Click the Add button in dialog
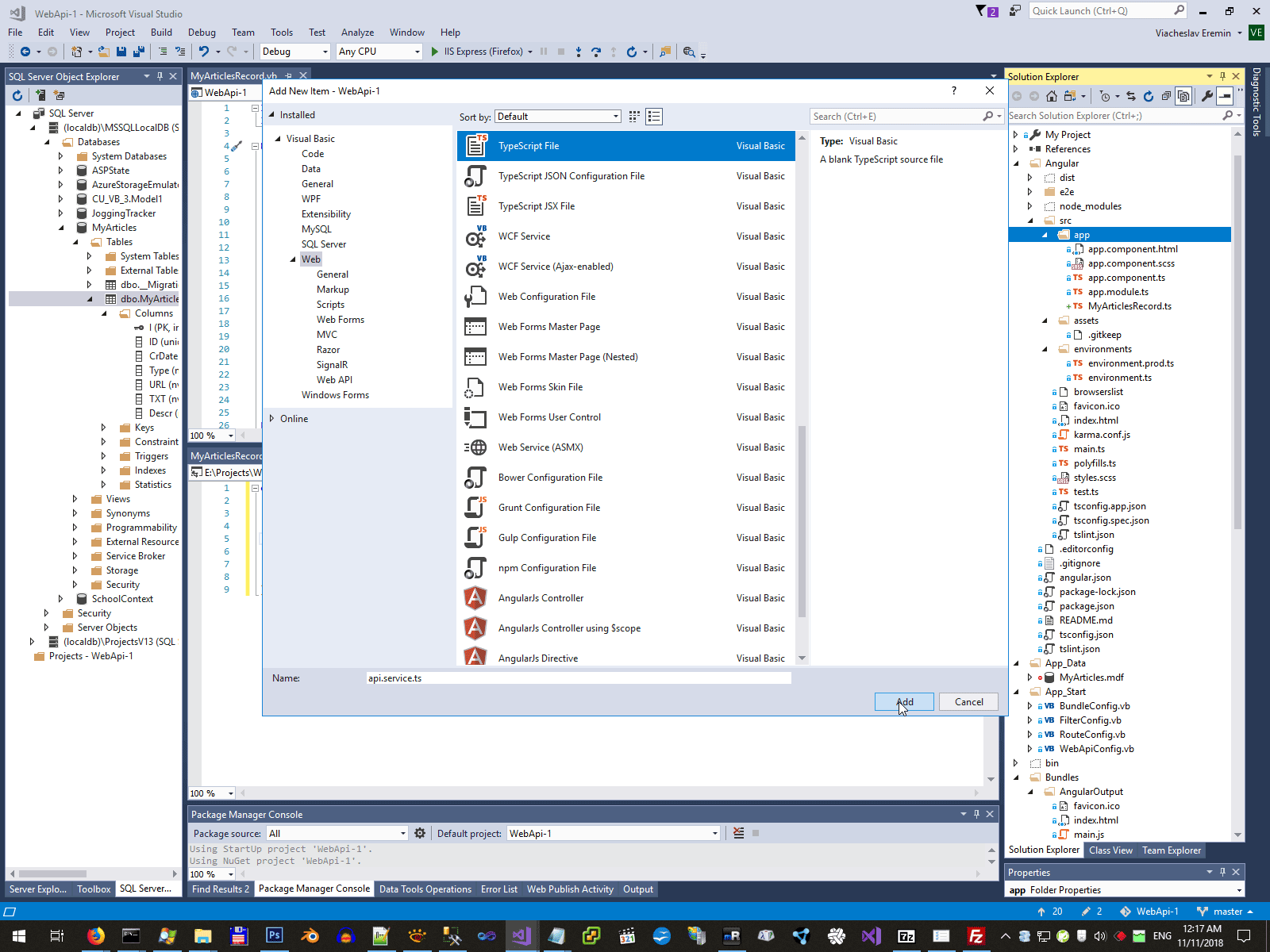 coord(904,702)
